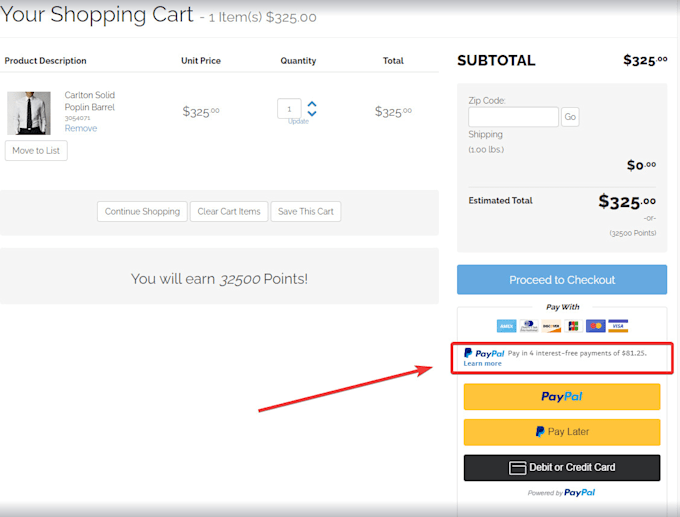Click the Shipping label
The image size is (680, 517).
(x=485, y=134)
